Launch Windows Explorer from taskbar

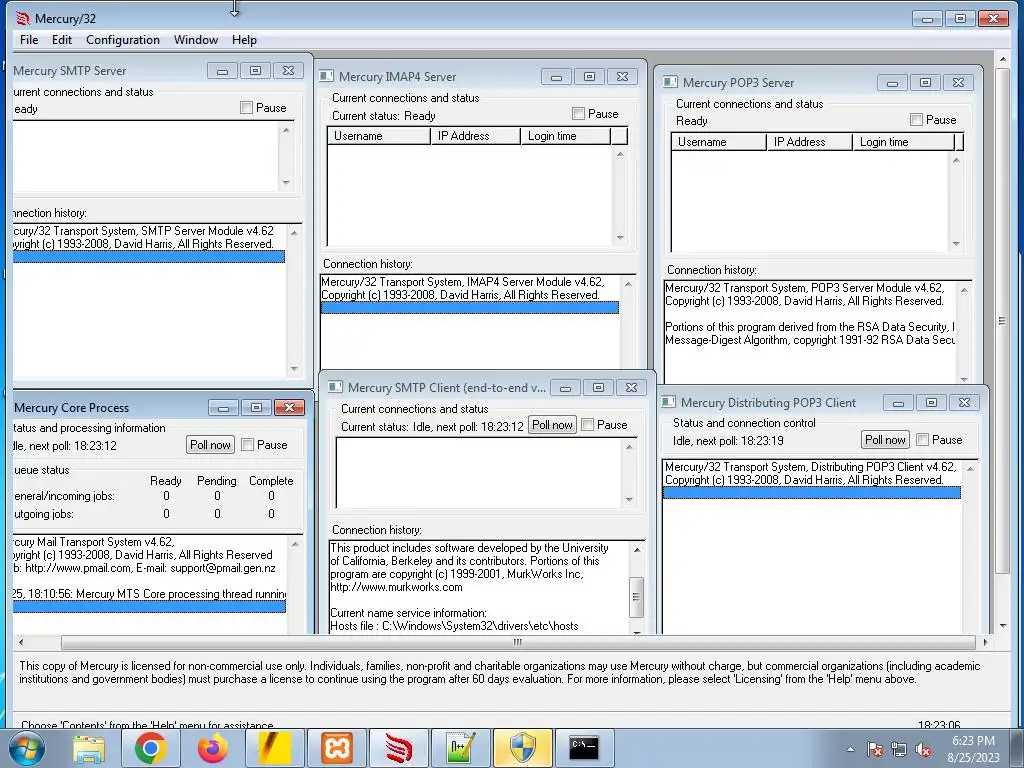[x=89, y=748]
